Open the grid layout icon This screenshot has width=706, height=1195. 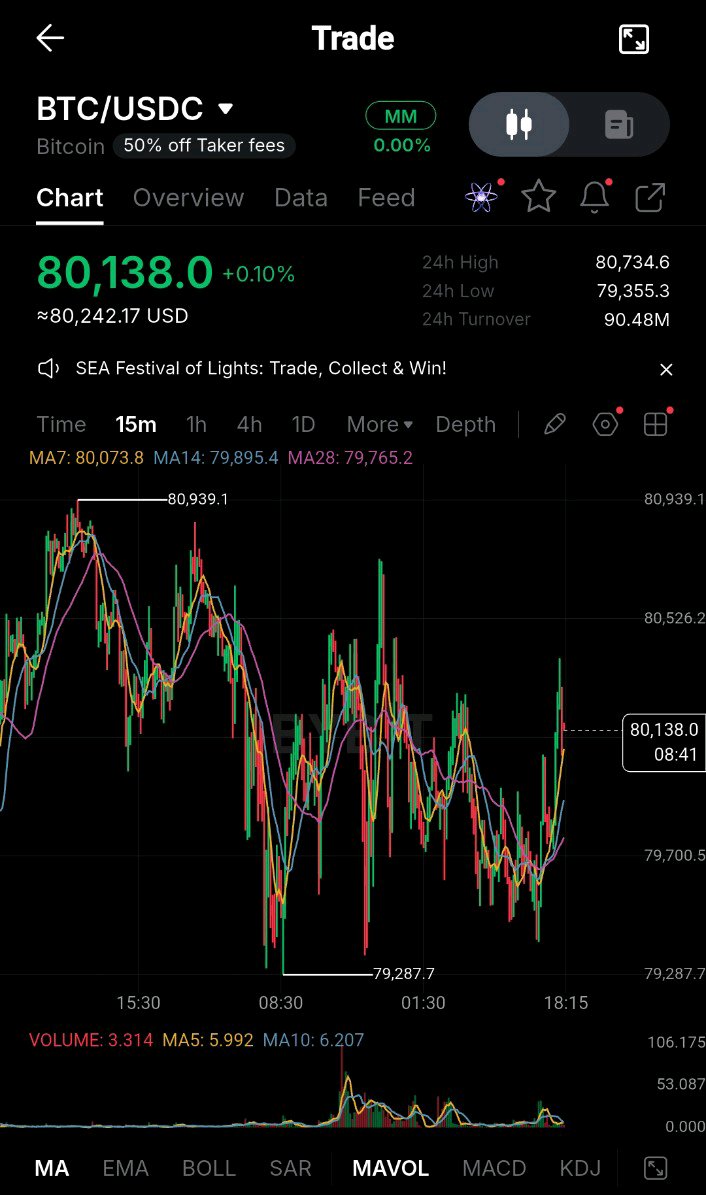click(x=656, y=424)
